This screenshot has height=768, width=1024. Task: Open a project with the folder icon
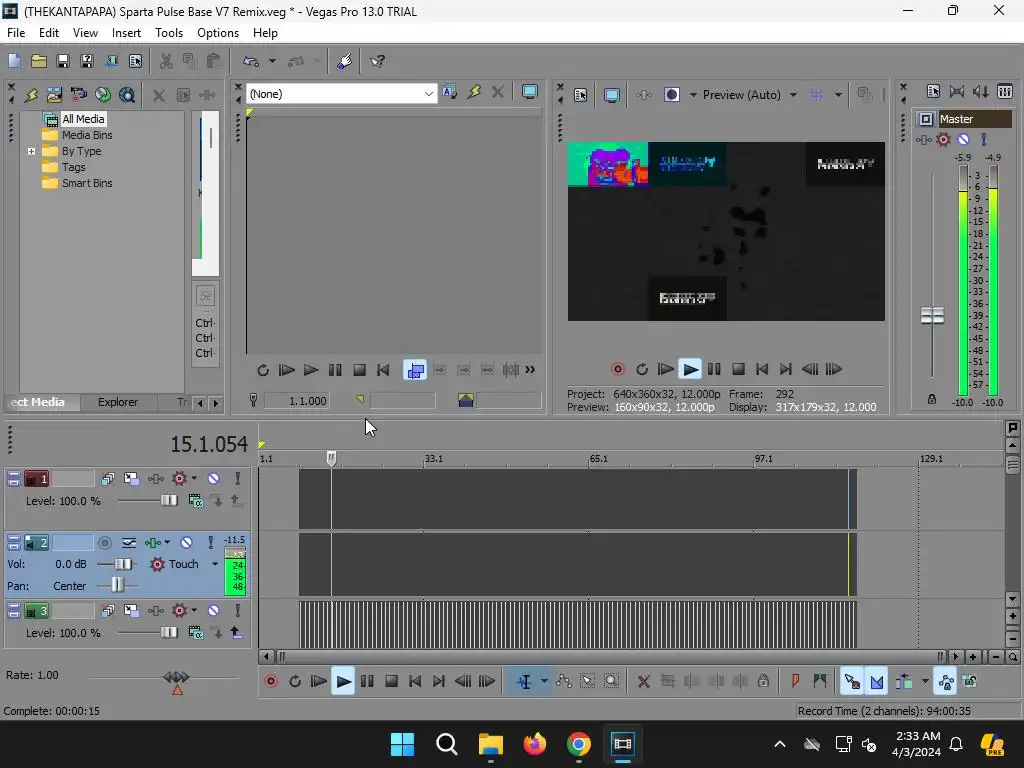pyautogui.click(x=39, y=61)
